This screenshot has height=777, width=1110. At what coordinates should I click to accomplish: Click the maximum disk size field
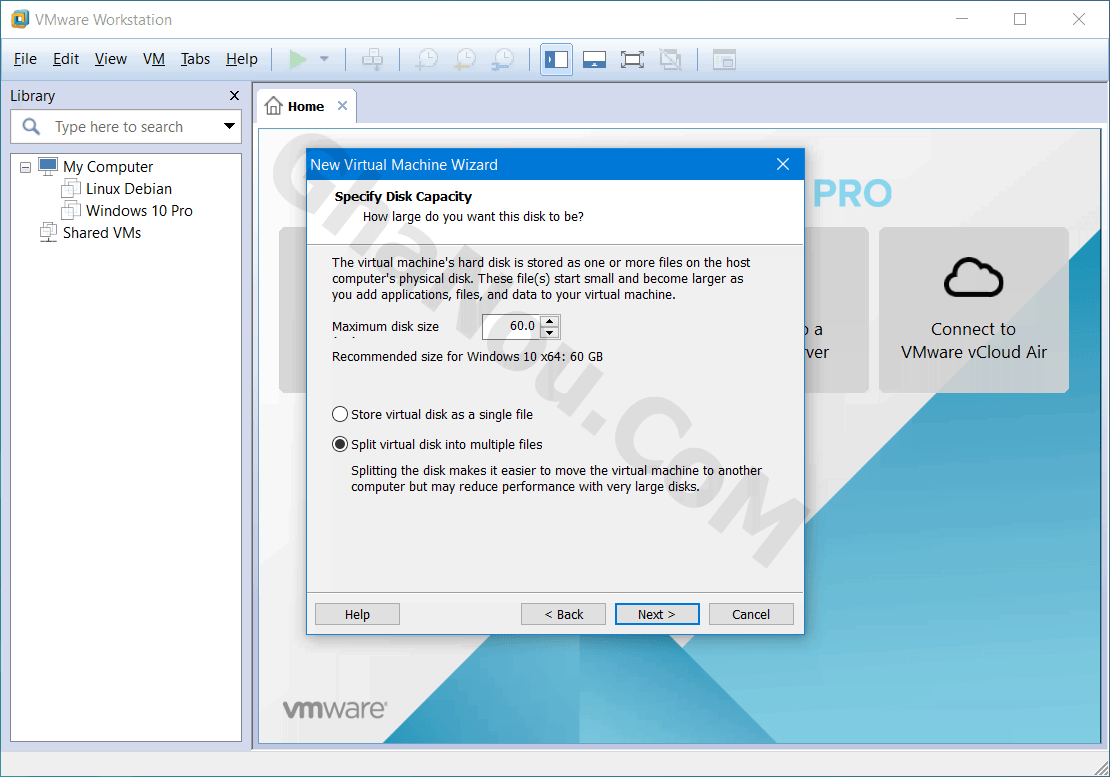click(512, 326)
